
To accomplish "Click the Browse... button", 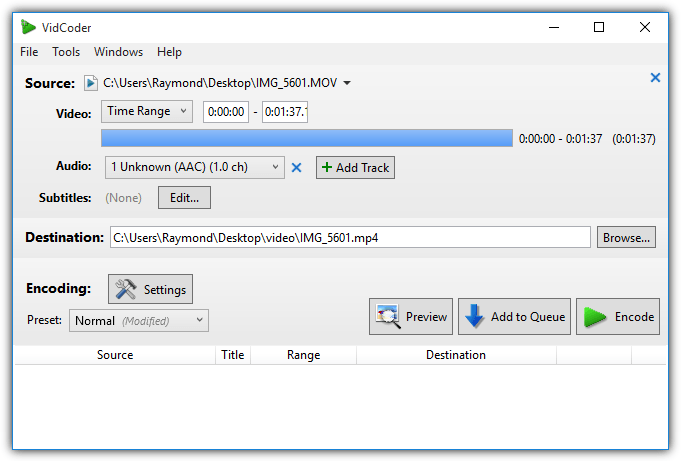I will [x=626, y=237].
